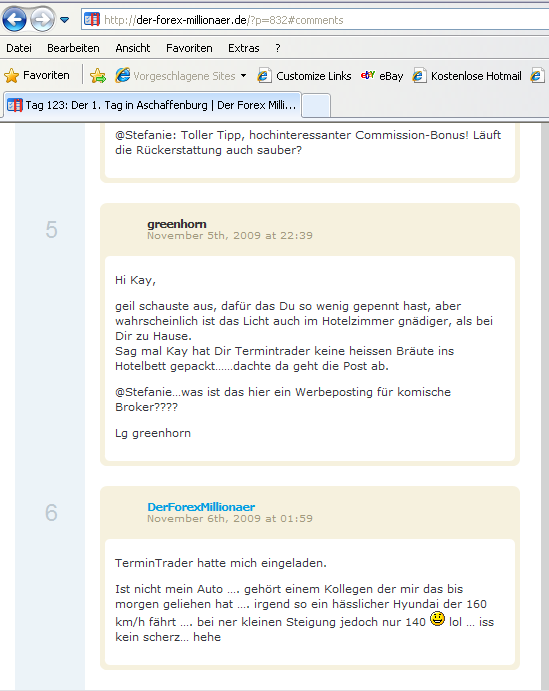Open a new blank tab
Image resolution: width=549 pixels, height=691 pixels.
[316, 105]
